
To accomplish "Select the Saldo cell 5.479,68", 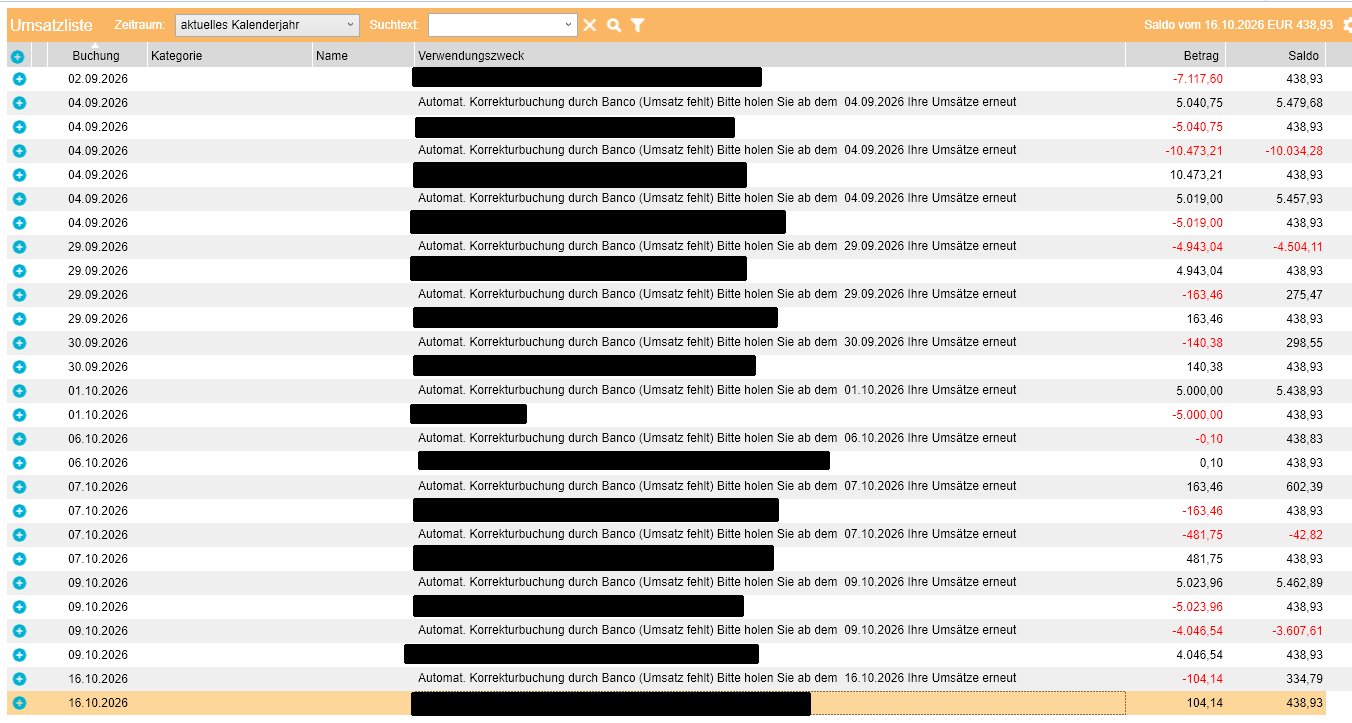I will coord(1297,103).
